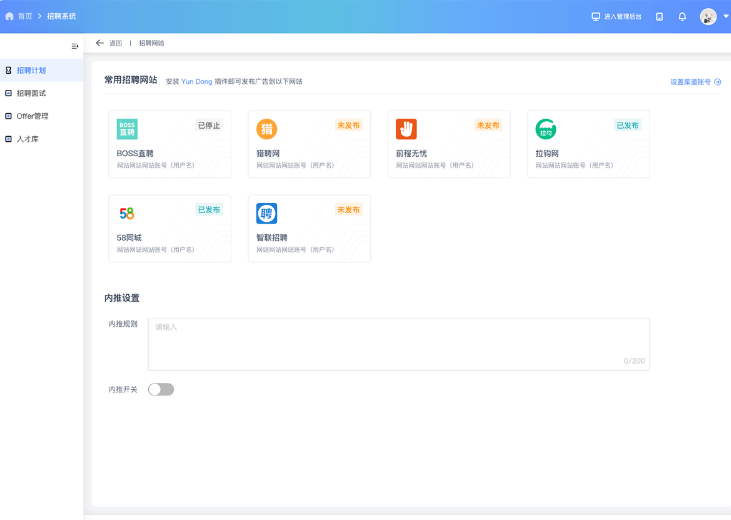Select the 拉钩网 green logo

point(546,129)
